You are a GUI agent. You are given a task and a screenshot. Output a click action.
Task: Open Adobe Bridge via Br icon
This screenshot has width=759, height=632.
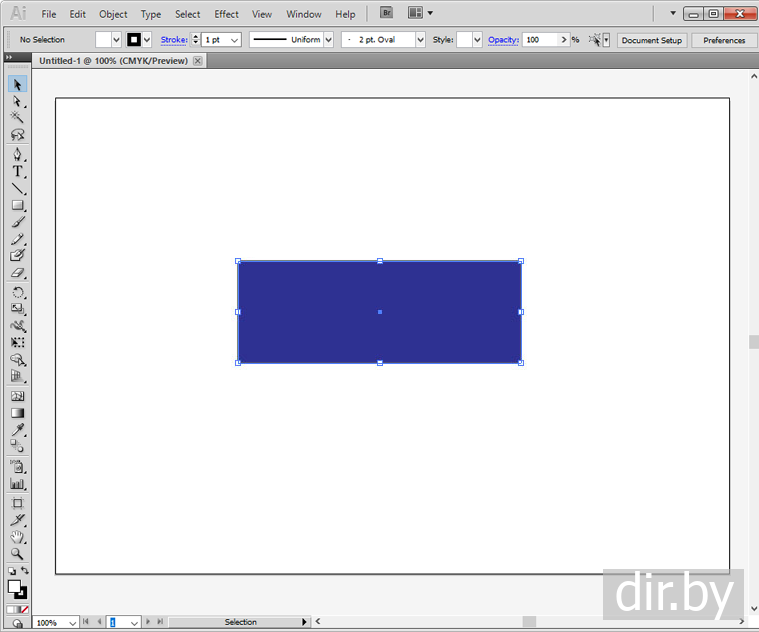pyautogui.click(x=386, y=13)
